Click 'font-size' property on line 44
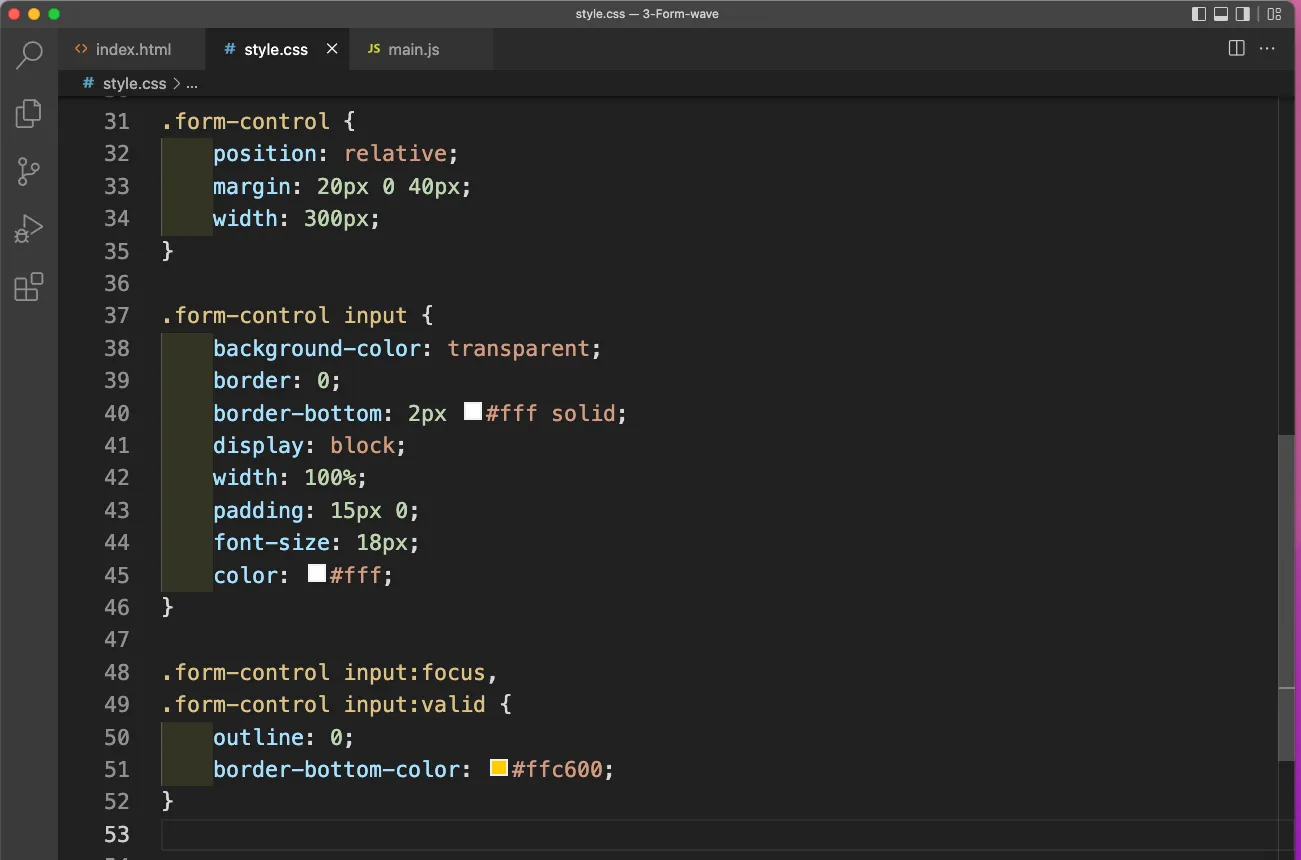Viewport: 1301px width, 860px height. click(x=271, y=543)
